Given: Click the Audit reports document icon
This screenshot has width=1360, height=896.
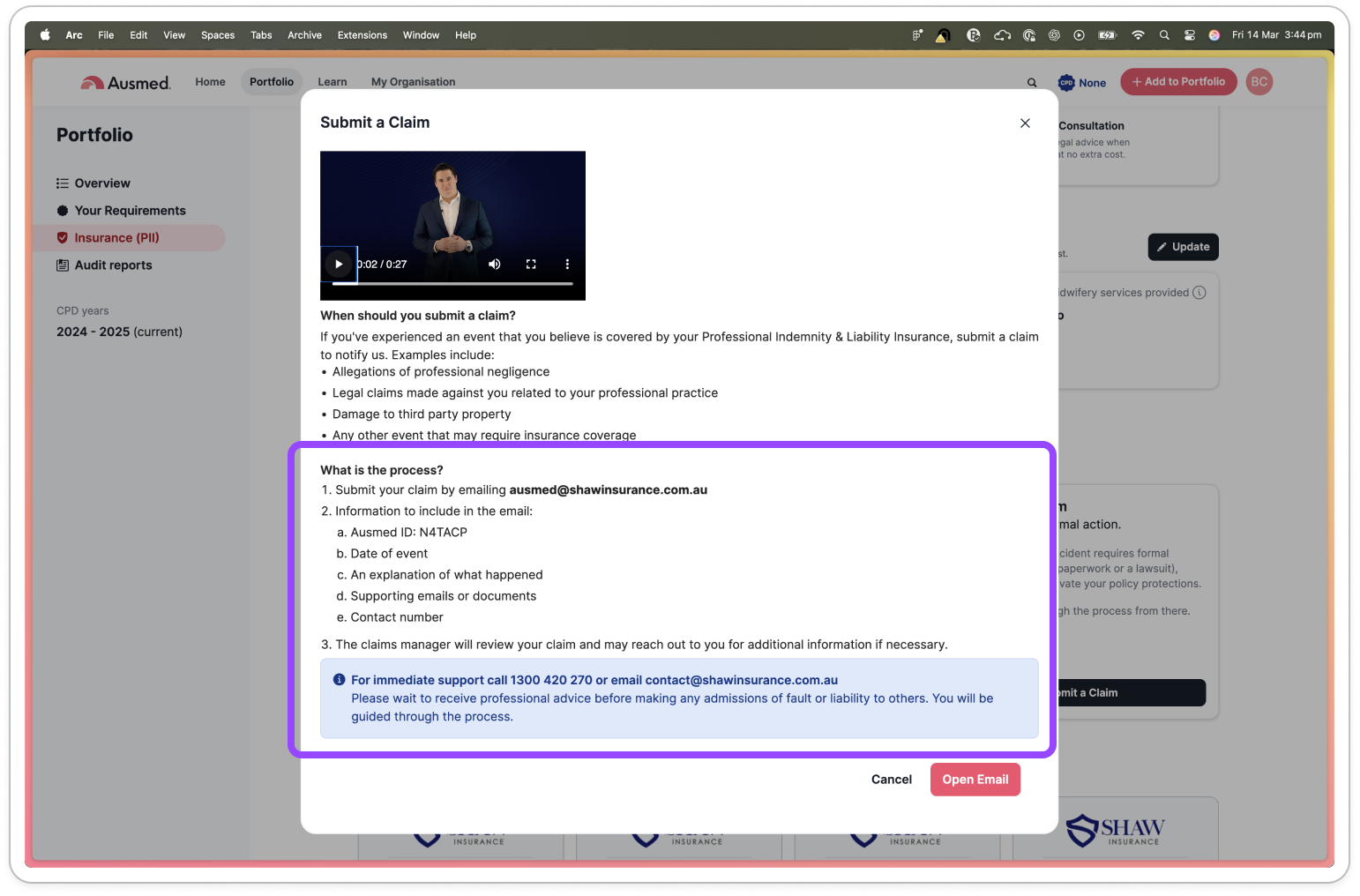Looking at the screenshot, I should [63, 265].
